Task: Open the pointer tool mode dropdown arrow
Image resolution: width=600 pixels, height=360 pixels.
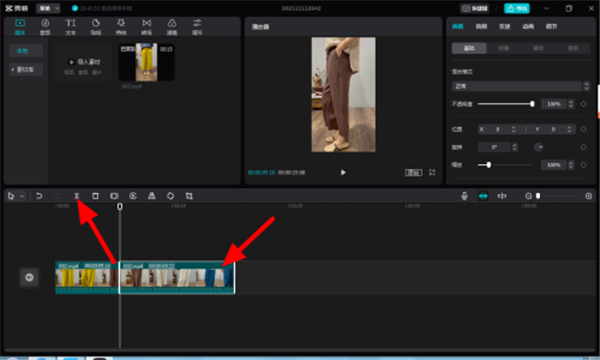Action: point(22,196)
